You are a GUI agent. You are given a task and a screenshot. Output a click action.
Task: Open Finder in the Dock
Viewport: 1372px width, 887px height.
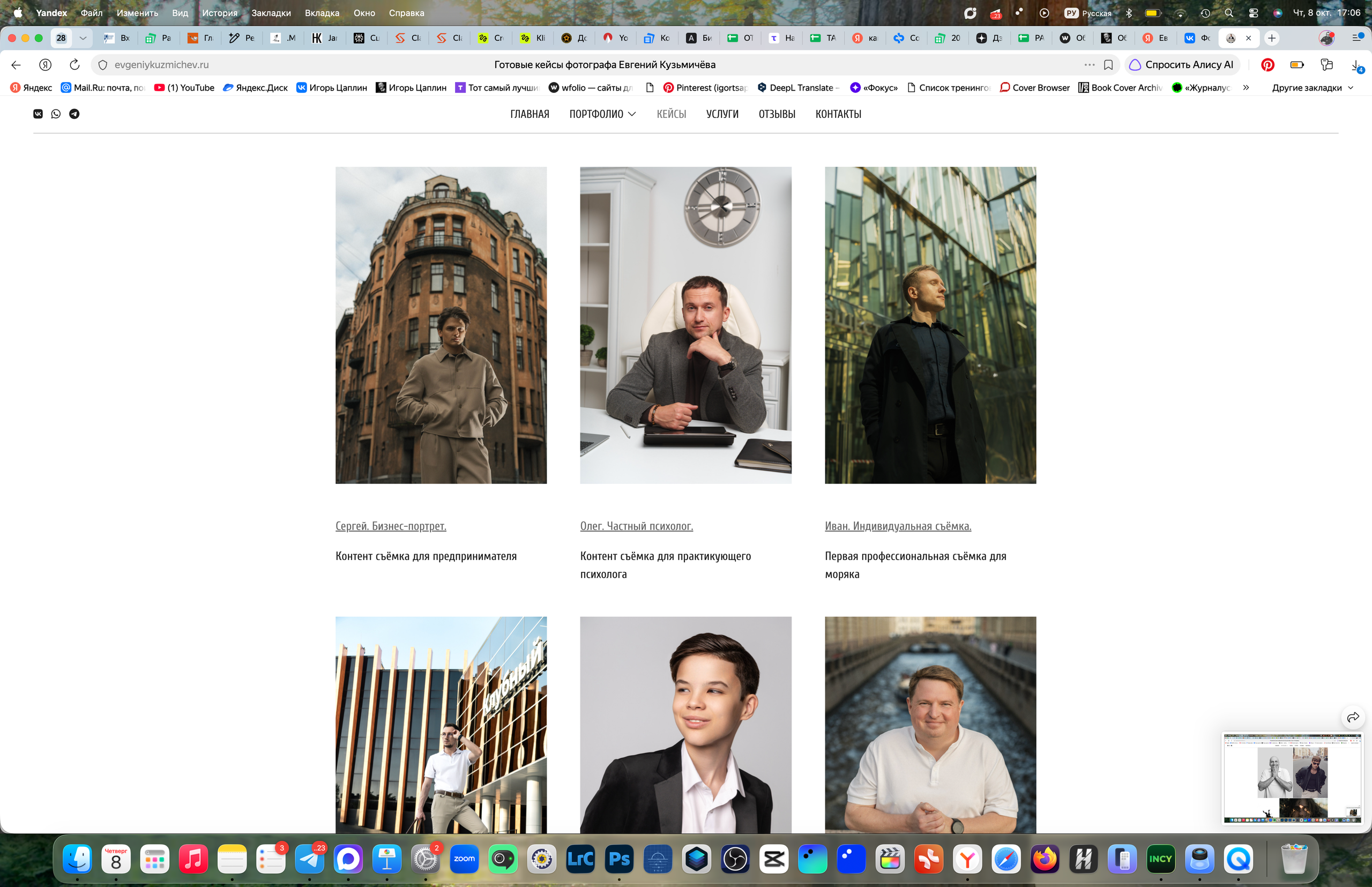pos(77,859)
